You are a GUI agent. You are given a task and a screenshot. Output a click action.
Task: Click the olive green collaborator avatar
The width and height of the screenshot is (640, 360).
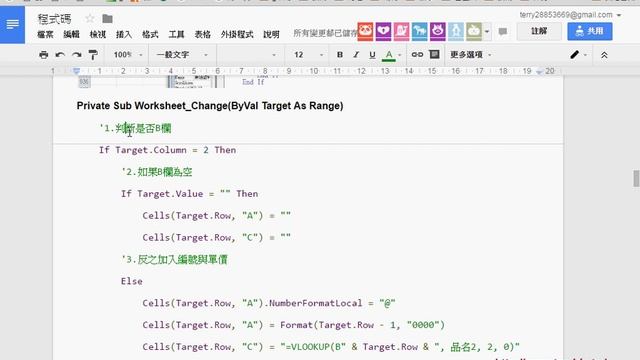(474, 31)
